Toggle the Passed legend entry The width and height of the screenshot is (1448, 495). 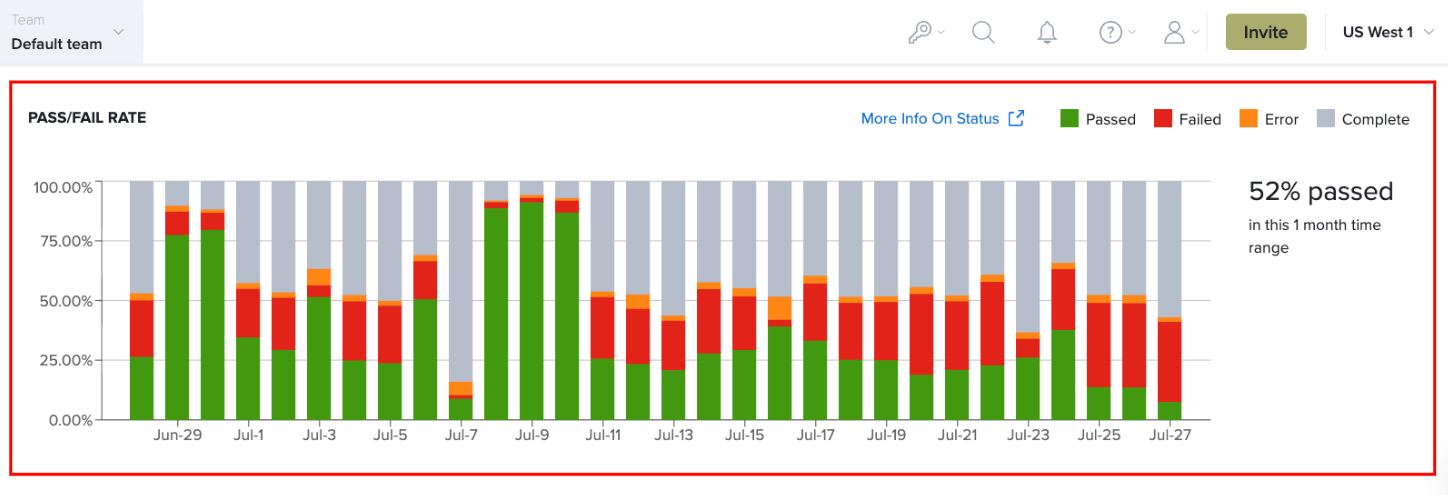click(x=1098, y=119)
